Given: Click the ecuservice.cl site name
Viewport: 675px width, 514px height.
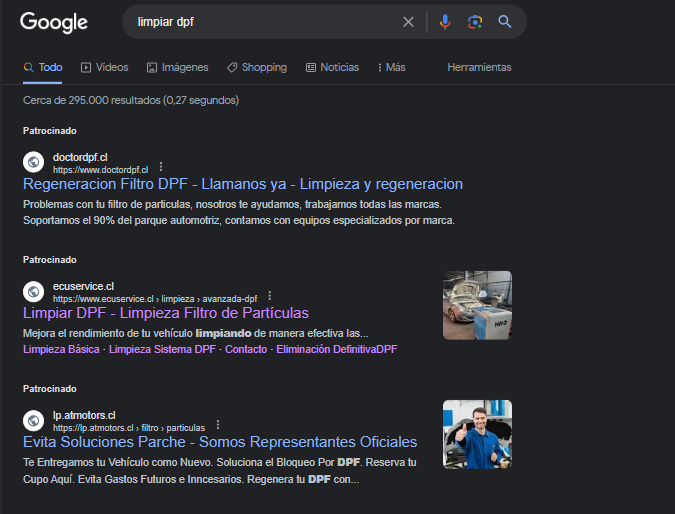Looking at the screenshot, I should click(x=84, y=287).
